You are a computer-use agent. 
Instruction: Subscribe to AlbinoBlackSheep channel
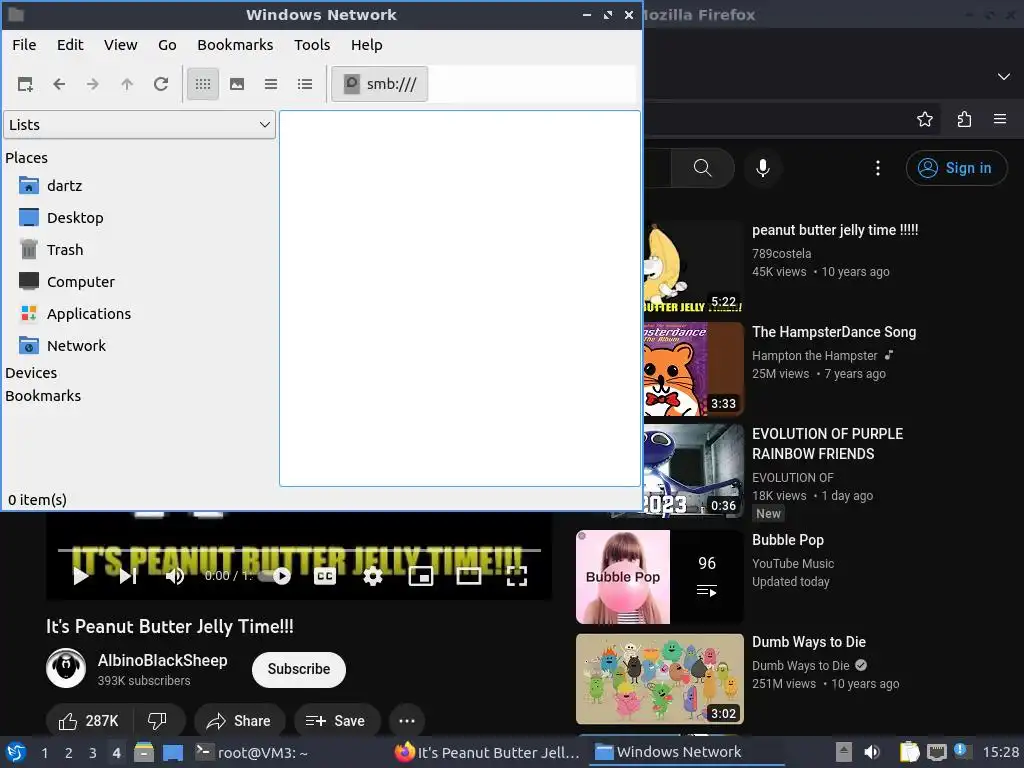299,669
